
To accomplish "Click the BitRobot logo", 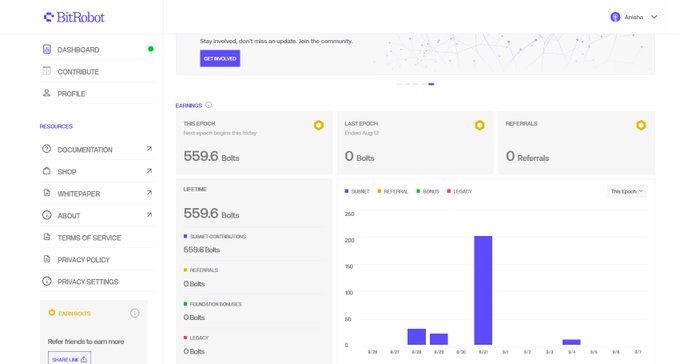I will coord(74,17).
